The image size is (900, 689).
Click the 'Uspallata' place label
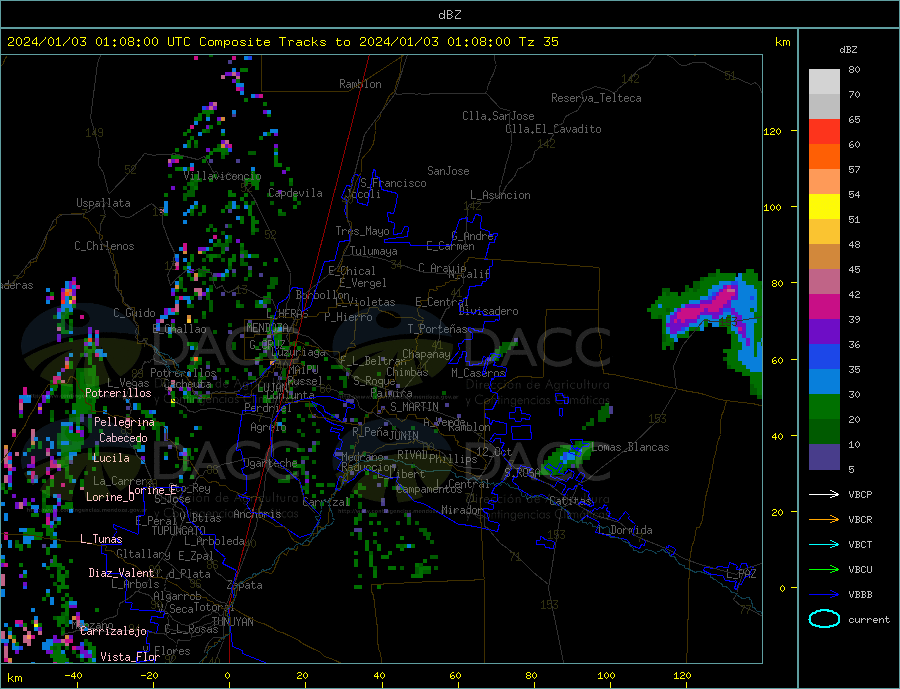[103, 203]
